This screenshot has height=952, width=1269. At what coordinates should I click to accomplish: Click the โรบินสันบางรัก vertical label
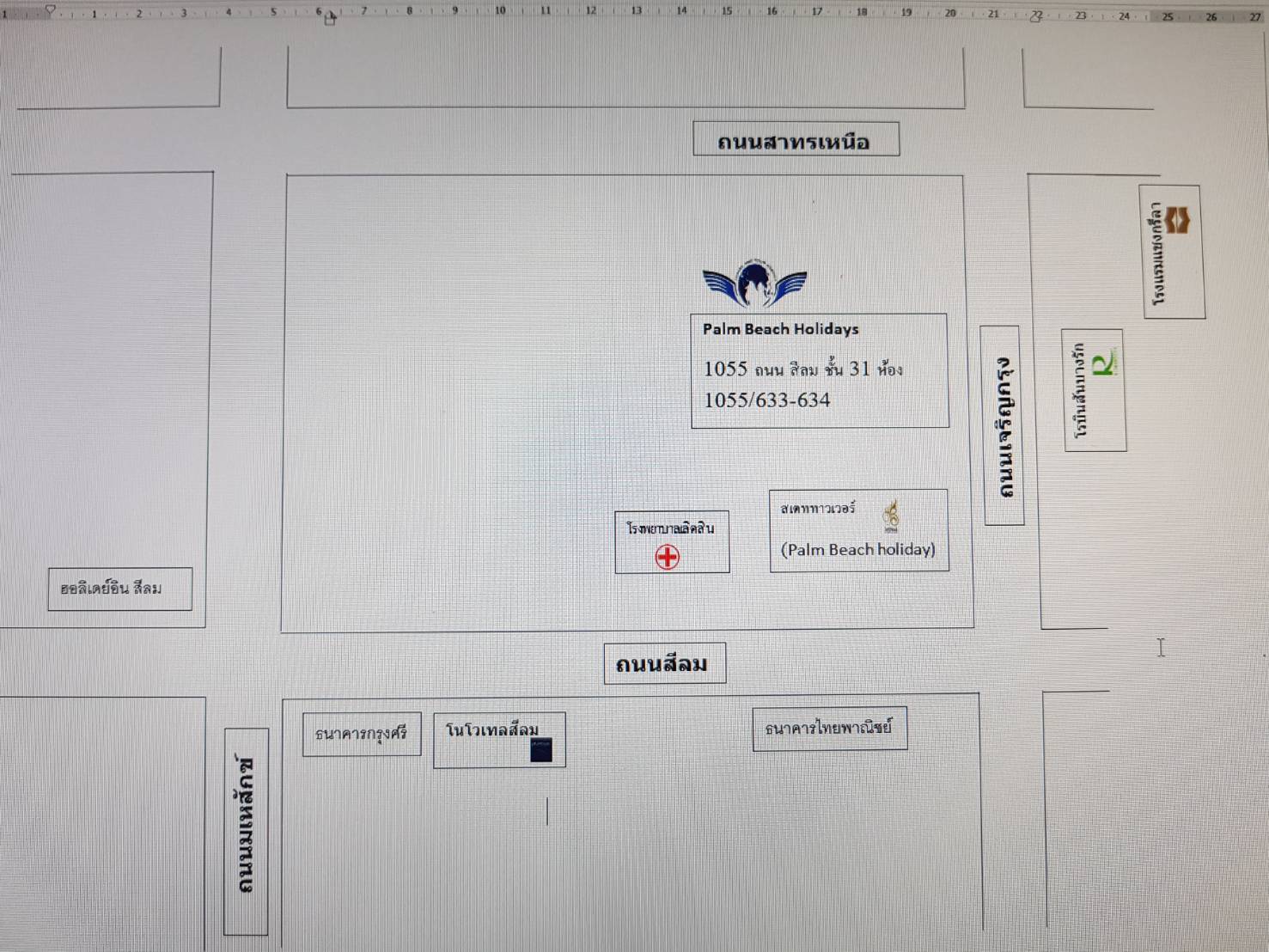[1079, 390]
